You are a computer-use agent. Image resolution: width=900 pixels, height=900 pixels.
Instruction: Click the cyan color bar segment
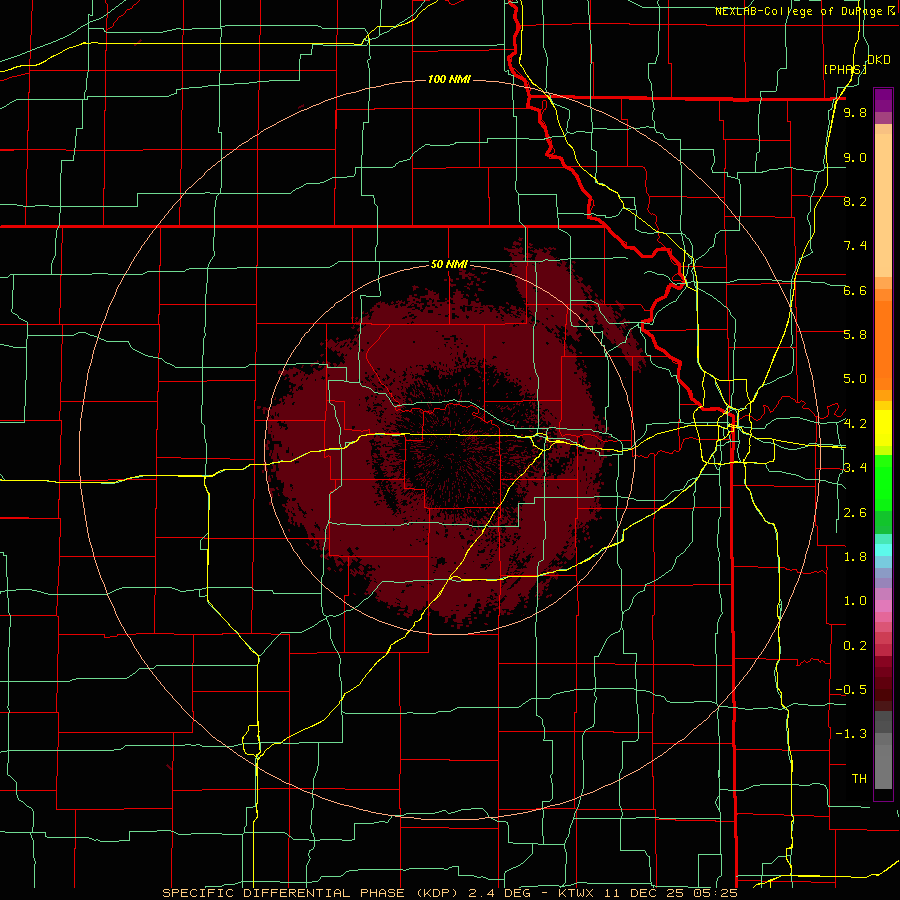(x=883, y=550)
